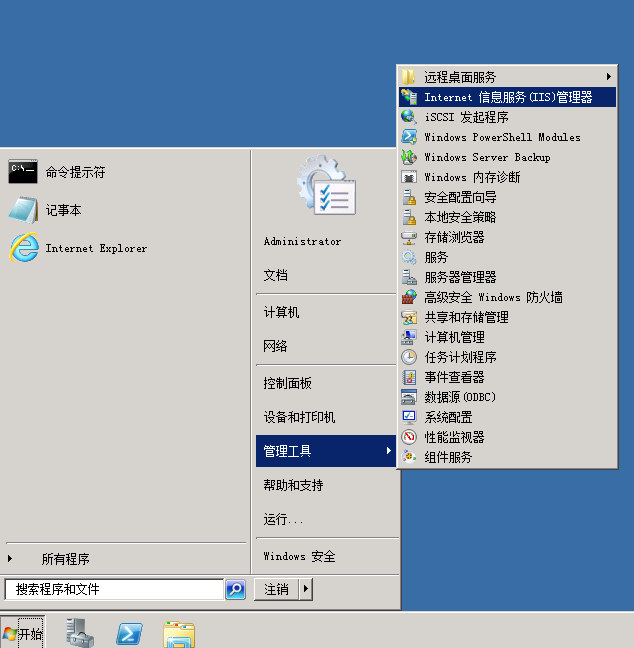This screenshot has height=648, width=634.
Task: Click the search magnifier button
Action: pos(236,589)
